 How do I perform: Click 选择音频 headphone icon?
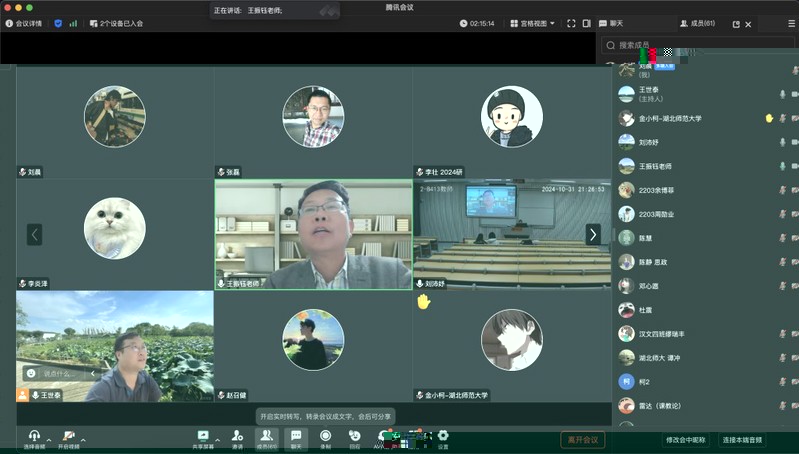pyautogui.click(x=34, y=439)
